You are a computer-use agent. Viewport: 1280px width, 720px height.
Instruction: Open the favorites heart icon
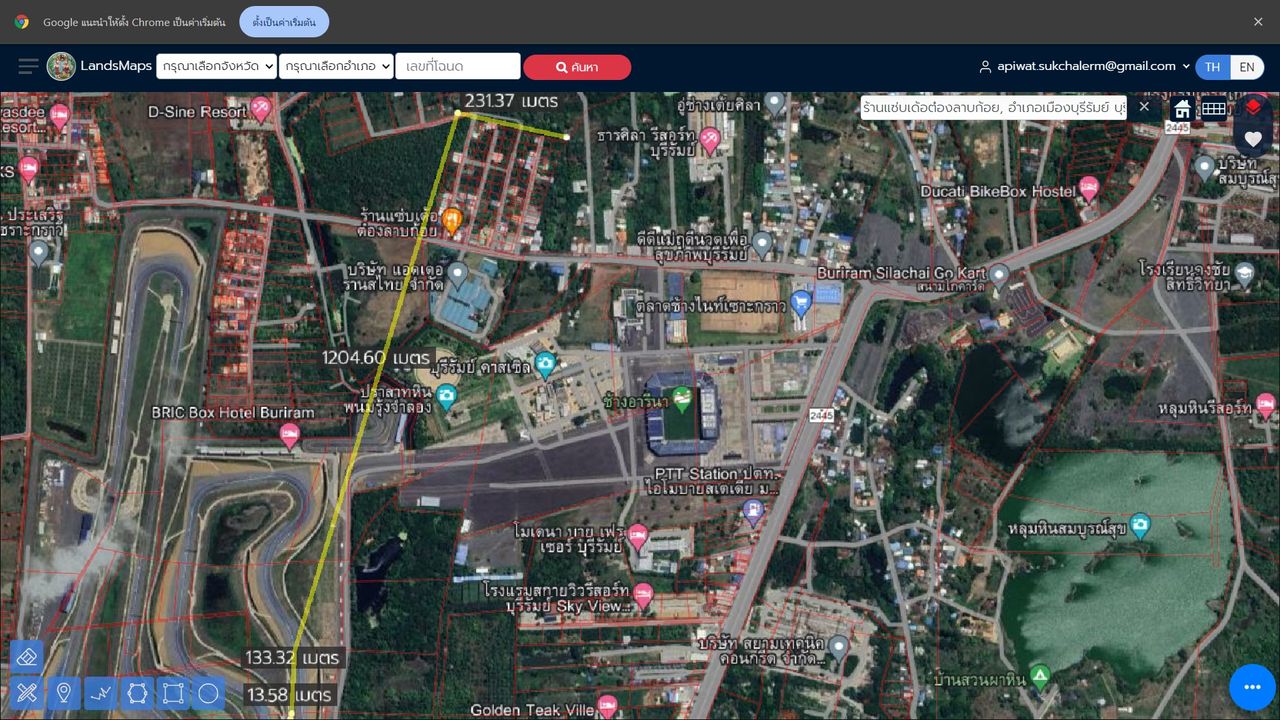pyautogui.click(x=1253, y=139)
